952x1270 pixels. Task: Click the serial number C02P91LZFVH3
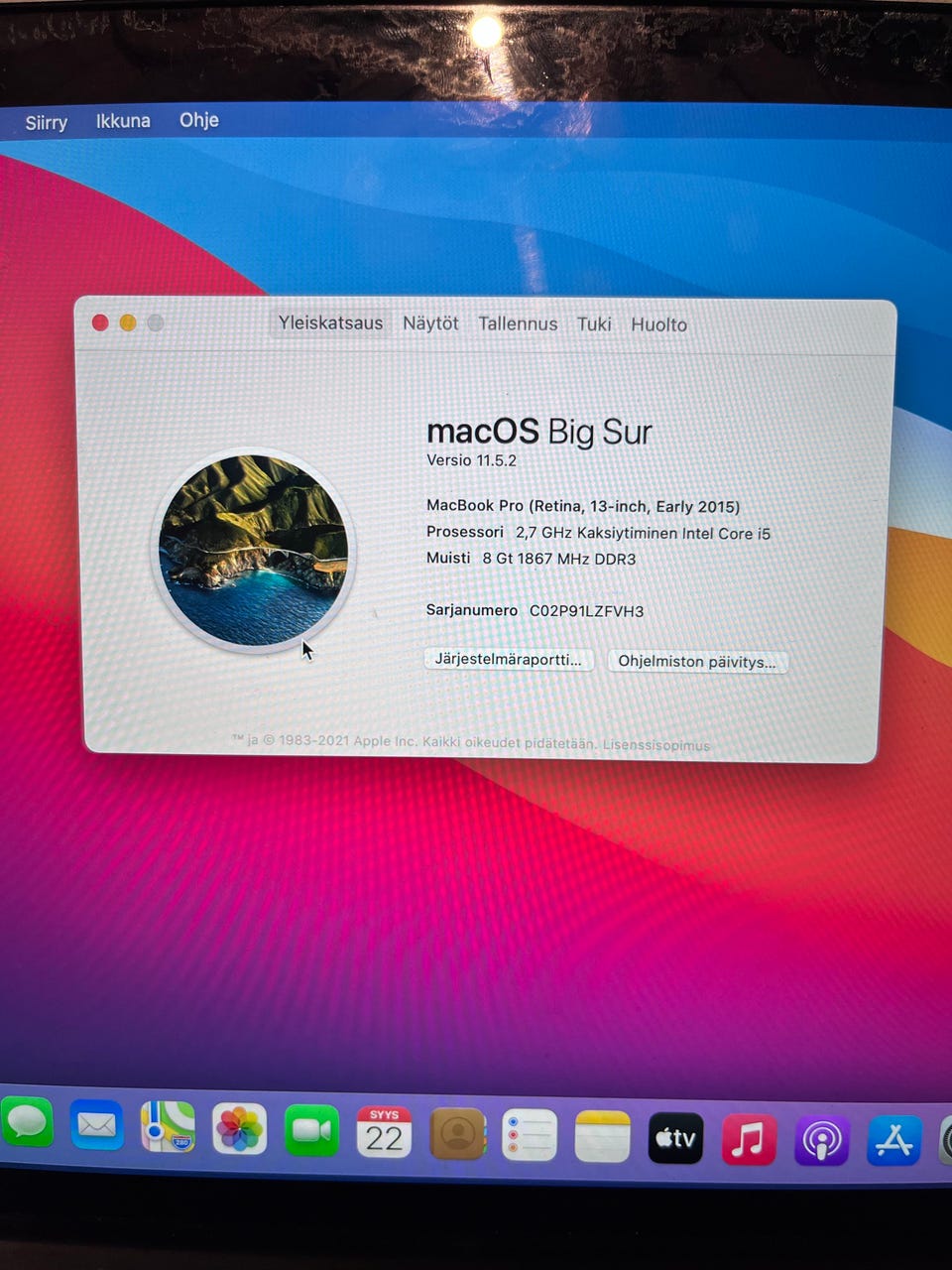(586, 611)
